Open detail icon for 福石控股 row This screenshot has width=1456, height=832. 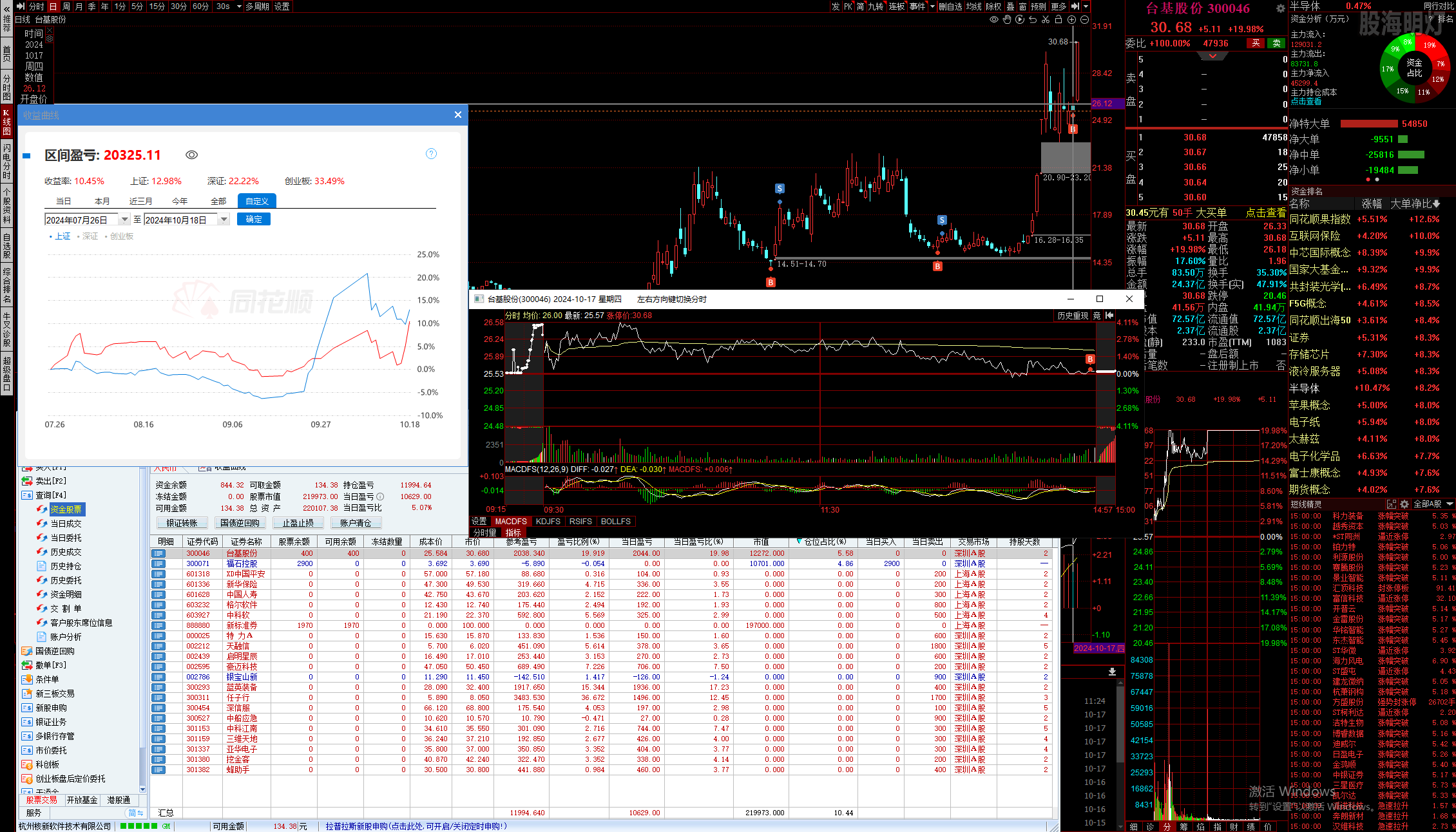(x=158, y=563)
